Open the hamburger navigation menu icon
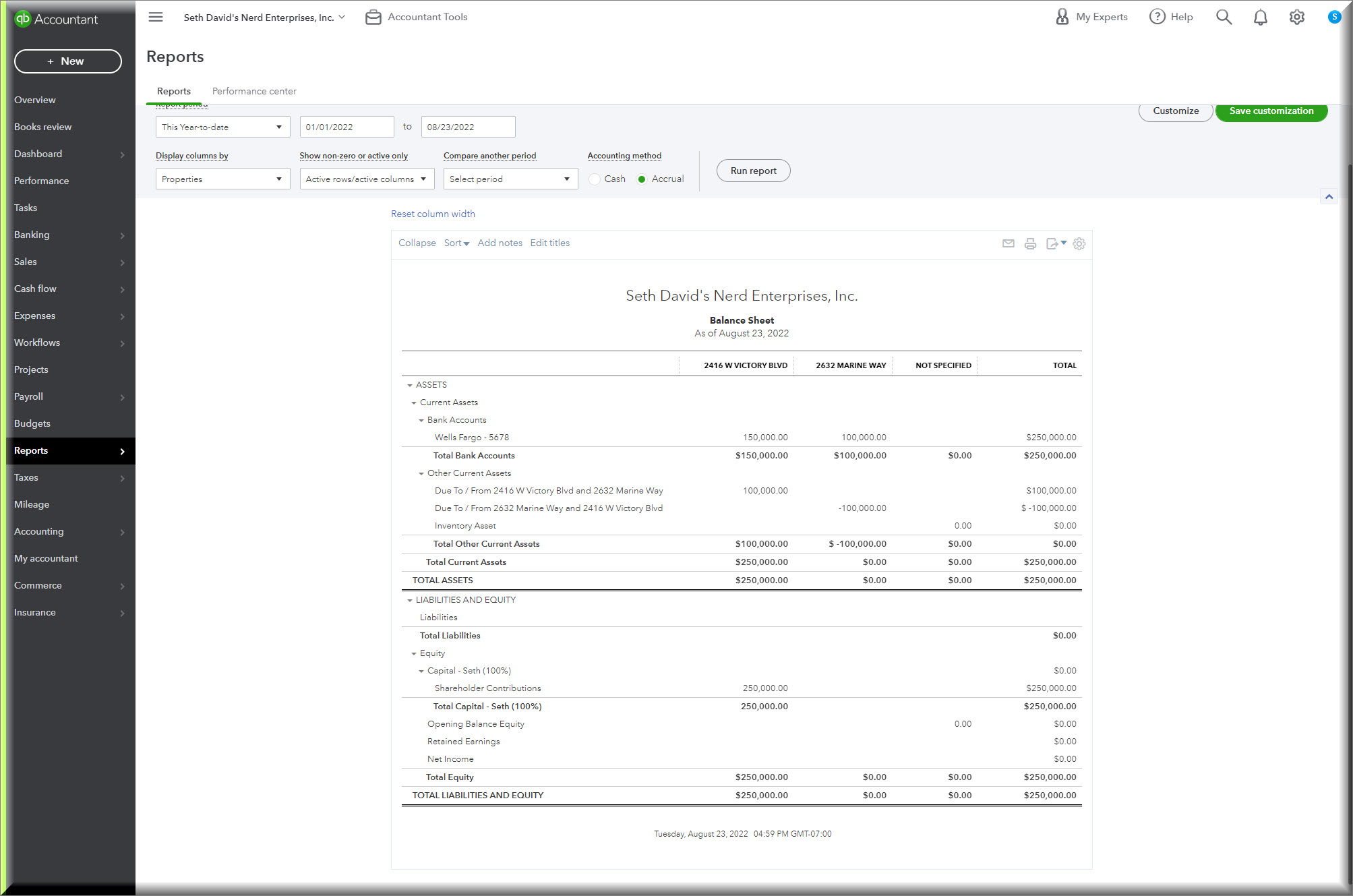This screenshot has height=896, width=1353. coord(156,17)
